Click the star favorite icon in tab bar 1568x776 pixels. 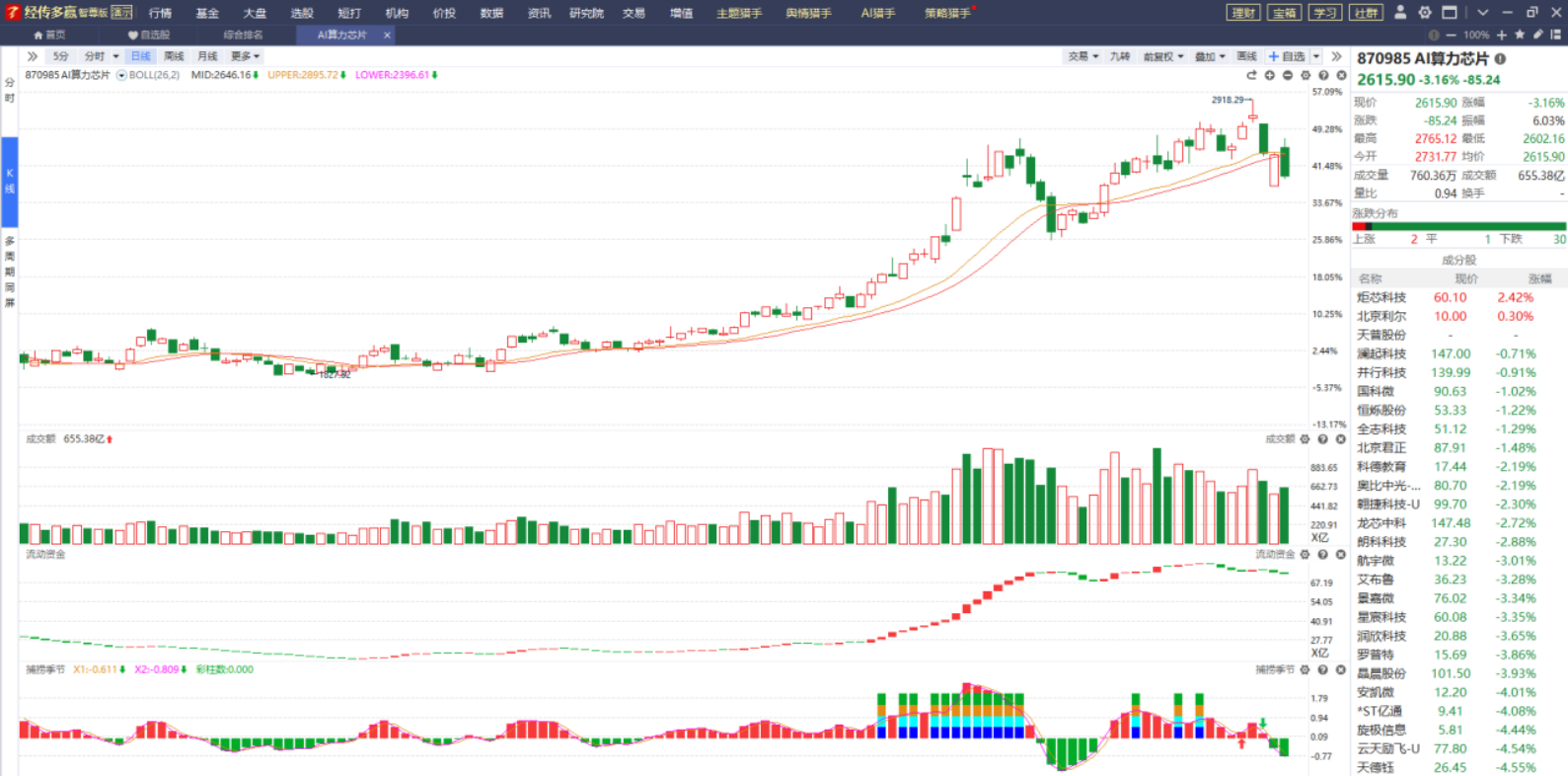click(x=1520, y=35)
